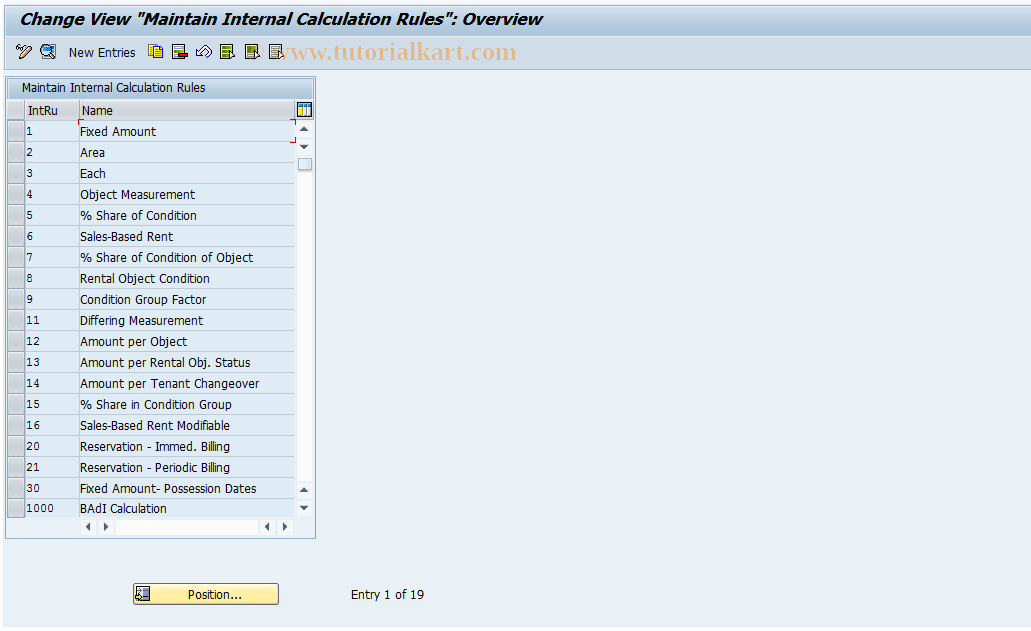Select row selector for Fixed Amount

tap(16, 131)
